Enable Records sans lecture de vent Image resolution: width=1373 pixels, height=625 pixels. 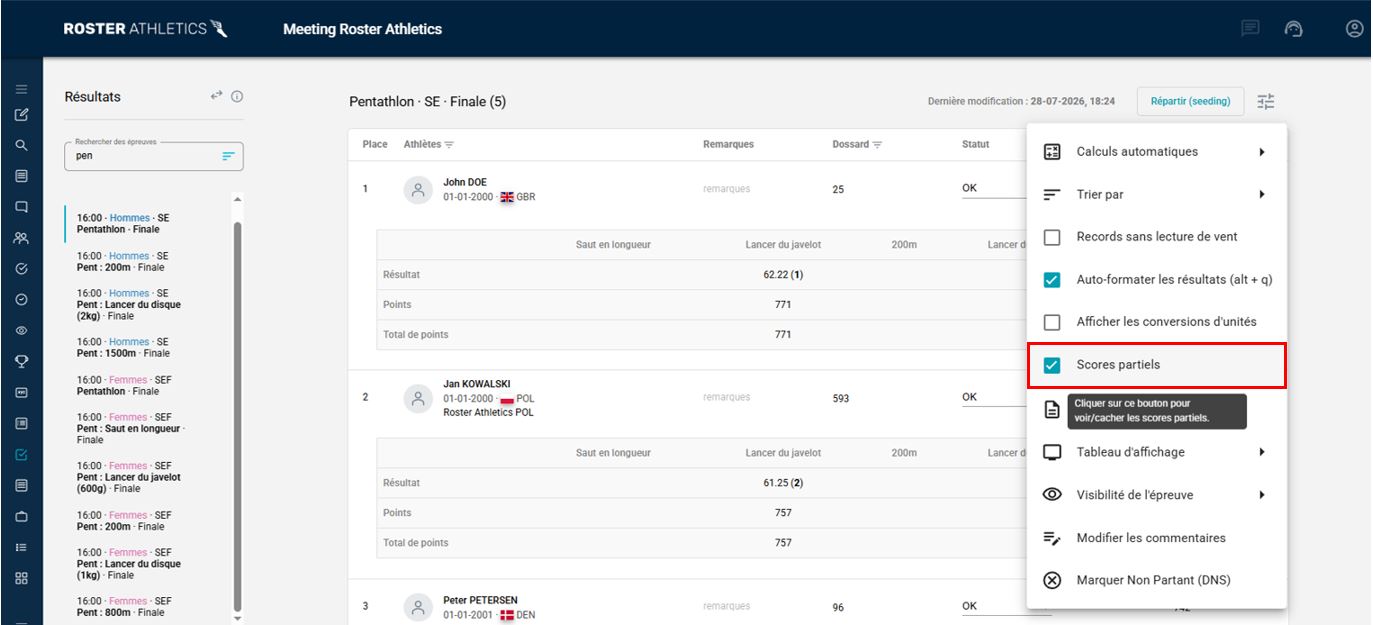pyautogui.click(x=1052, y=237)
